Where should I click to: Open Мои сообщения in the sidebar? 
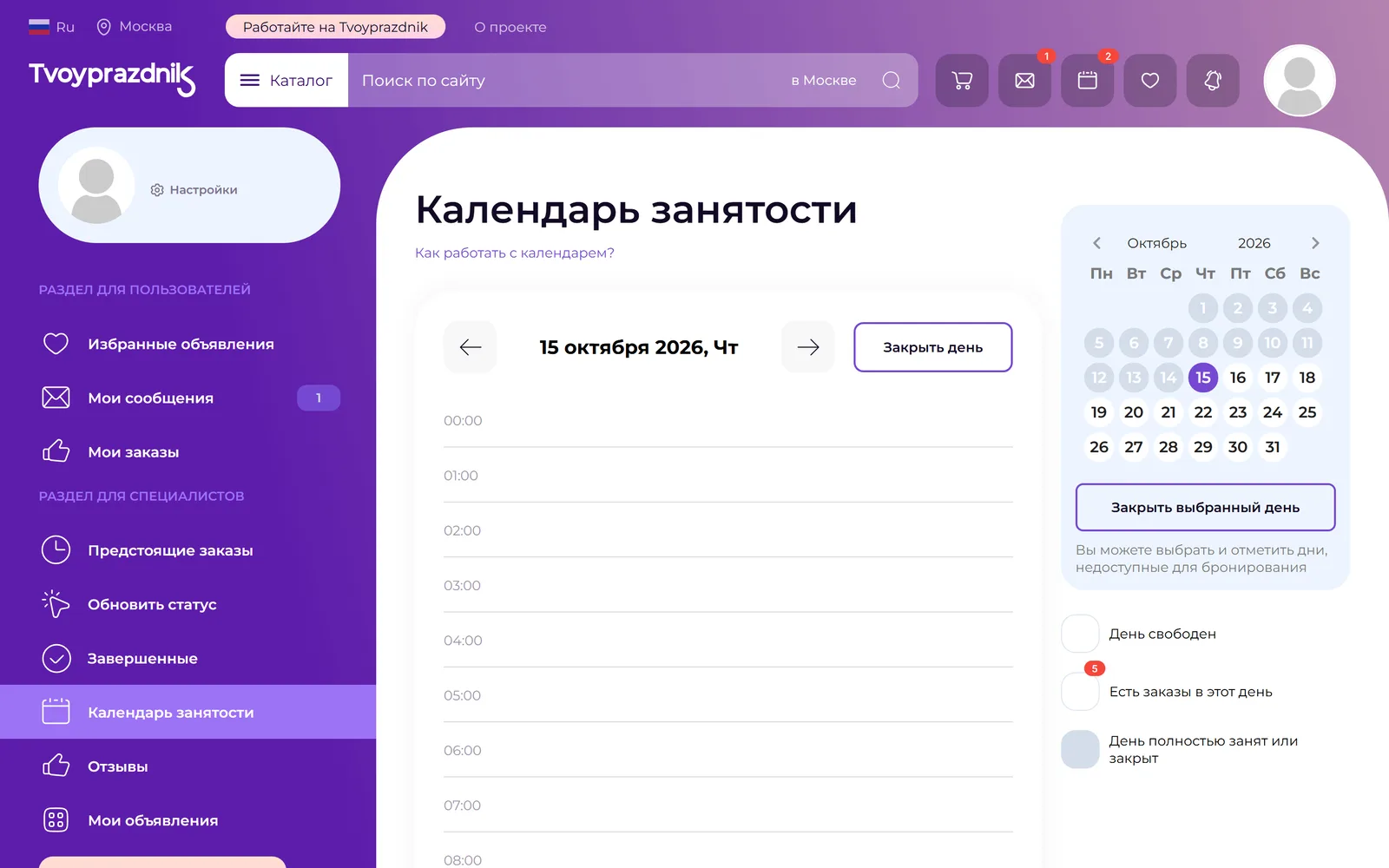point(188,398)
